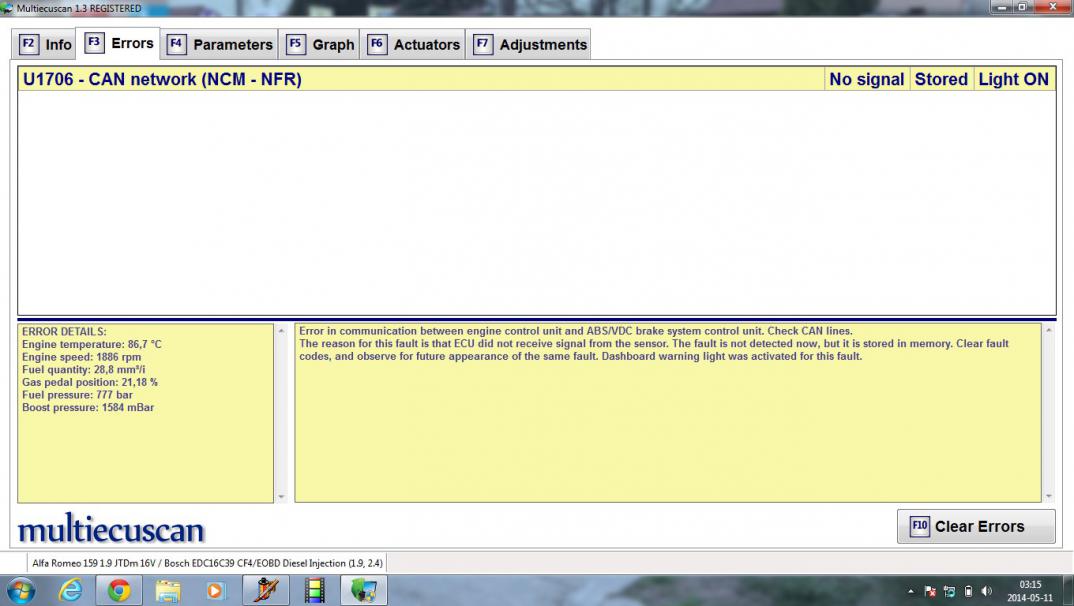
Task: Open the Parameters tab
Action: (x=220, y=45)
